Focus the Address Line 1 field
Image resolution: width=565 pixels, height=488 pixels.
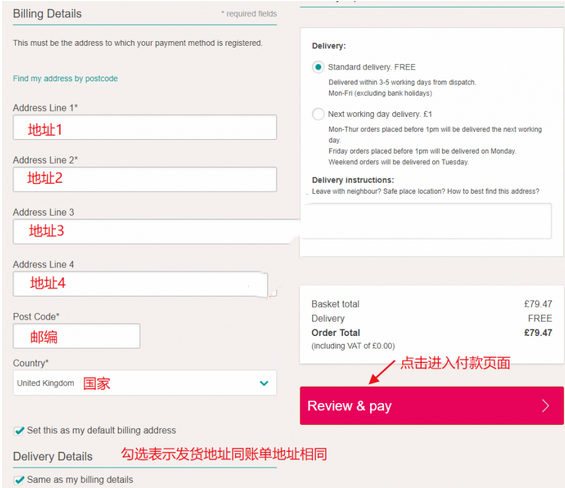145,127
